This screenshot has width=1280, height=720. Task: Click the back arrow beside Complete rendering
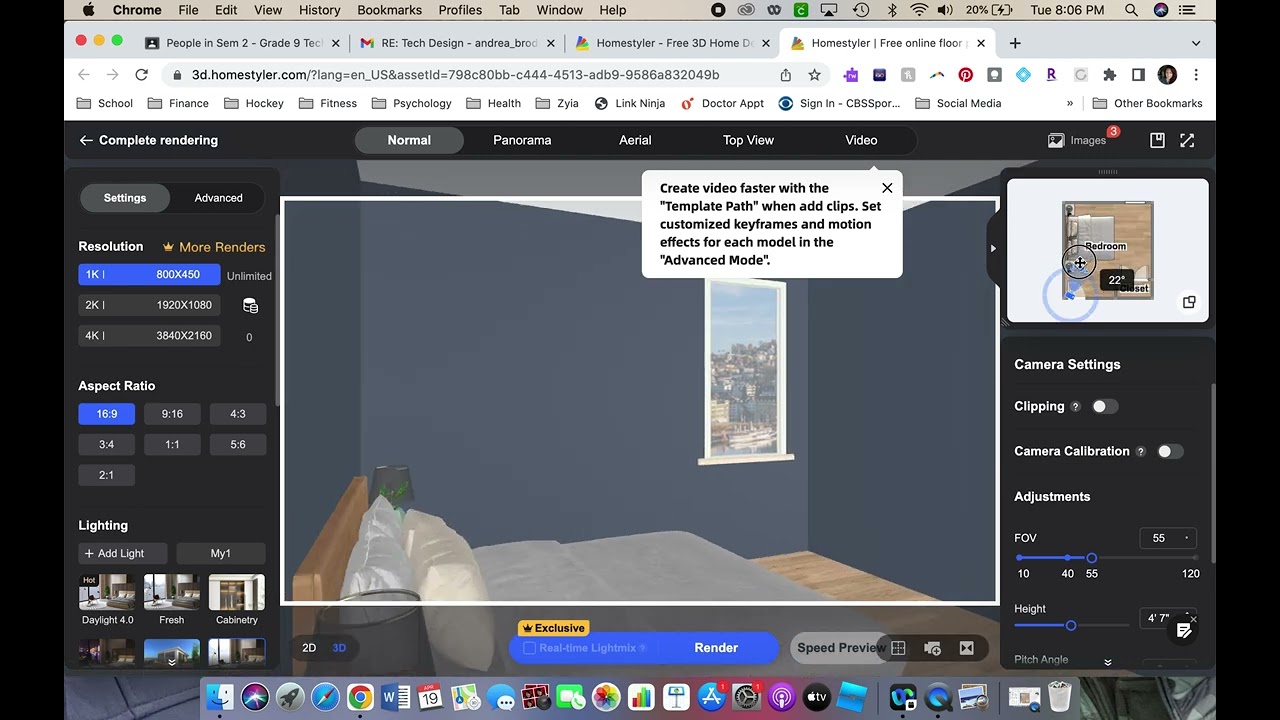click(x=86, y=141)
